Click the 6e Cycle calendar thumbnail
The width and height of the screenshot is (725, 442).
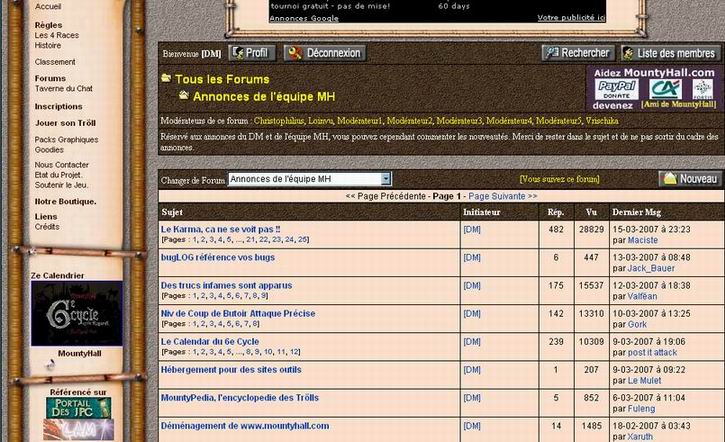[x=77, y=313]
